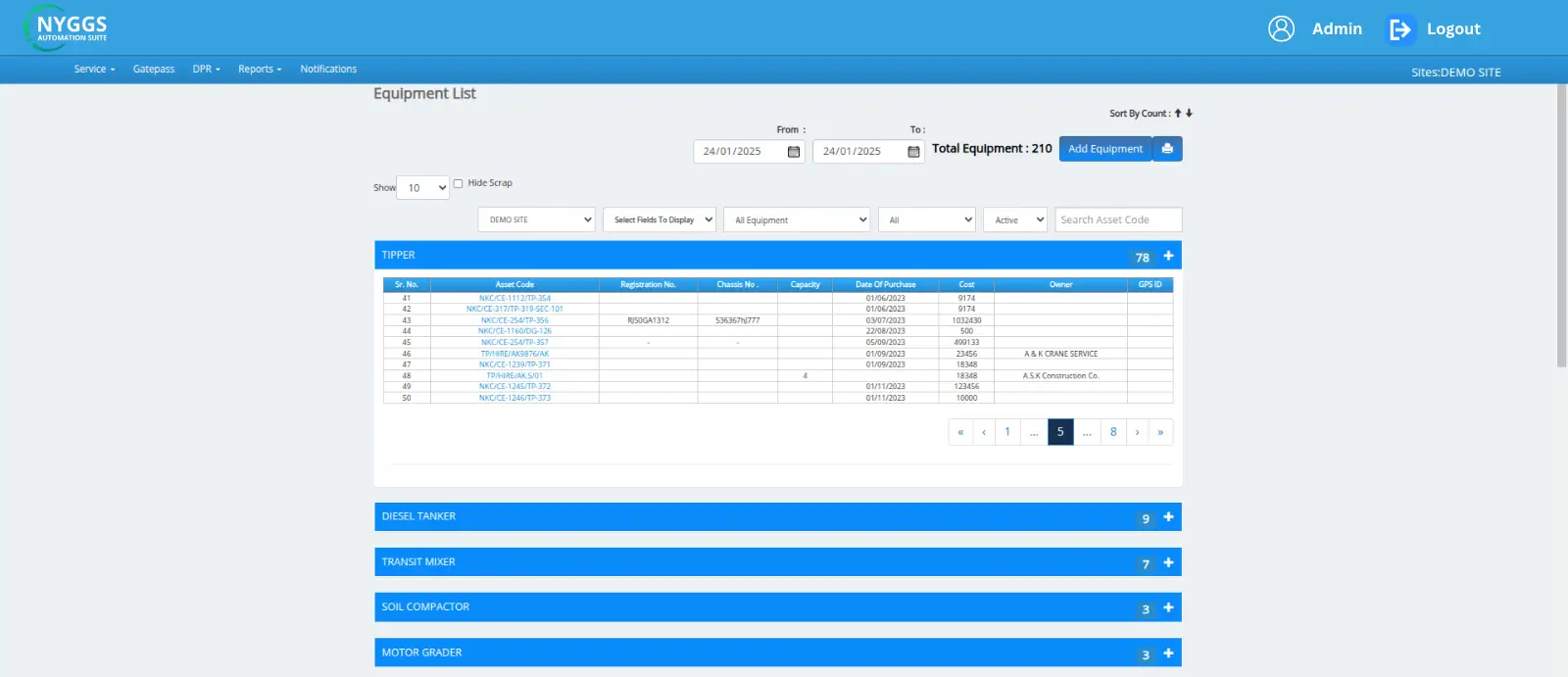Click the page vertical scrollbar thumb
The image size is (1568, 677).
1562,225
